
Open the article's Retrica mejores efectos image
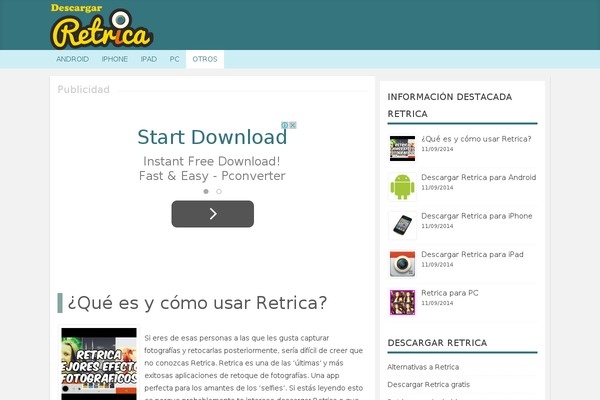pos(99,364)
